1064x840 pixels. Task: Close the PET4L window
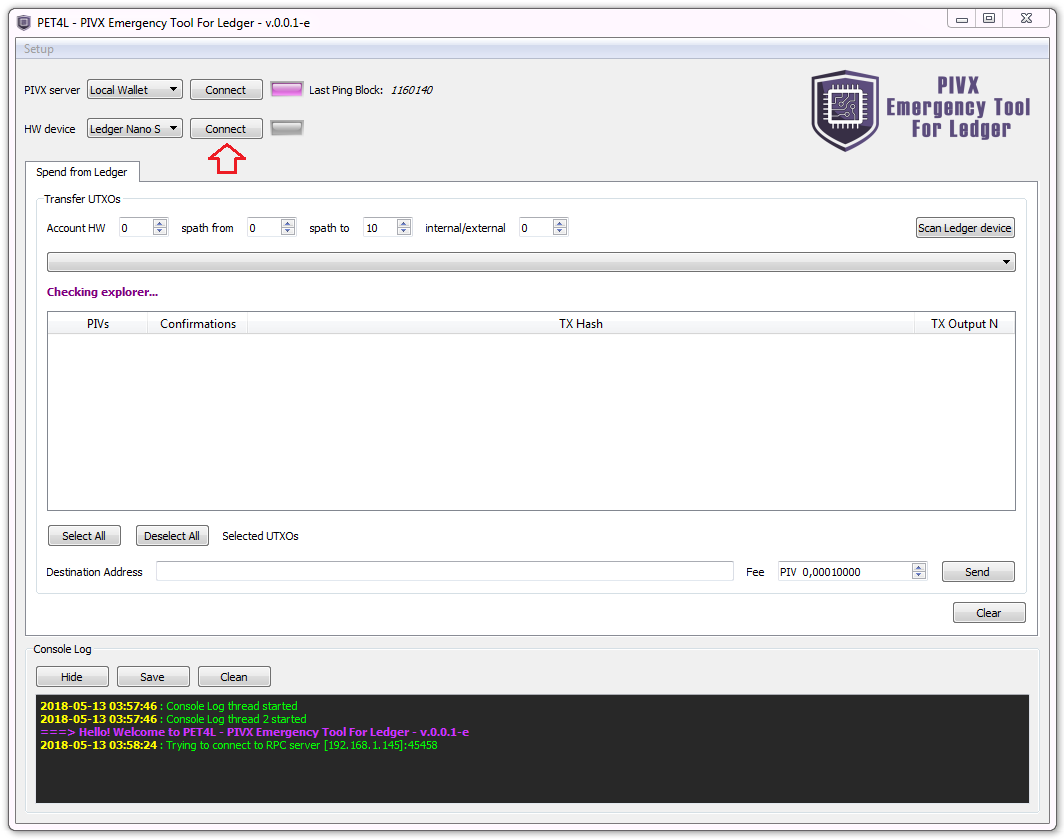click(x=1027, y=19)
